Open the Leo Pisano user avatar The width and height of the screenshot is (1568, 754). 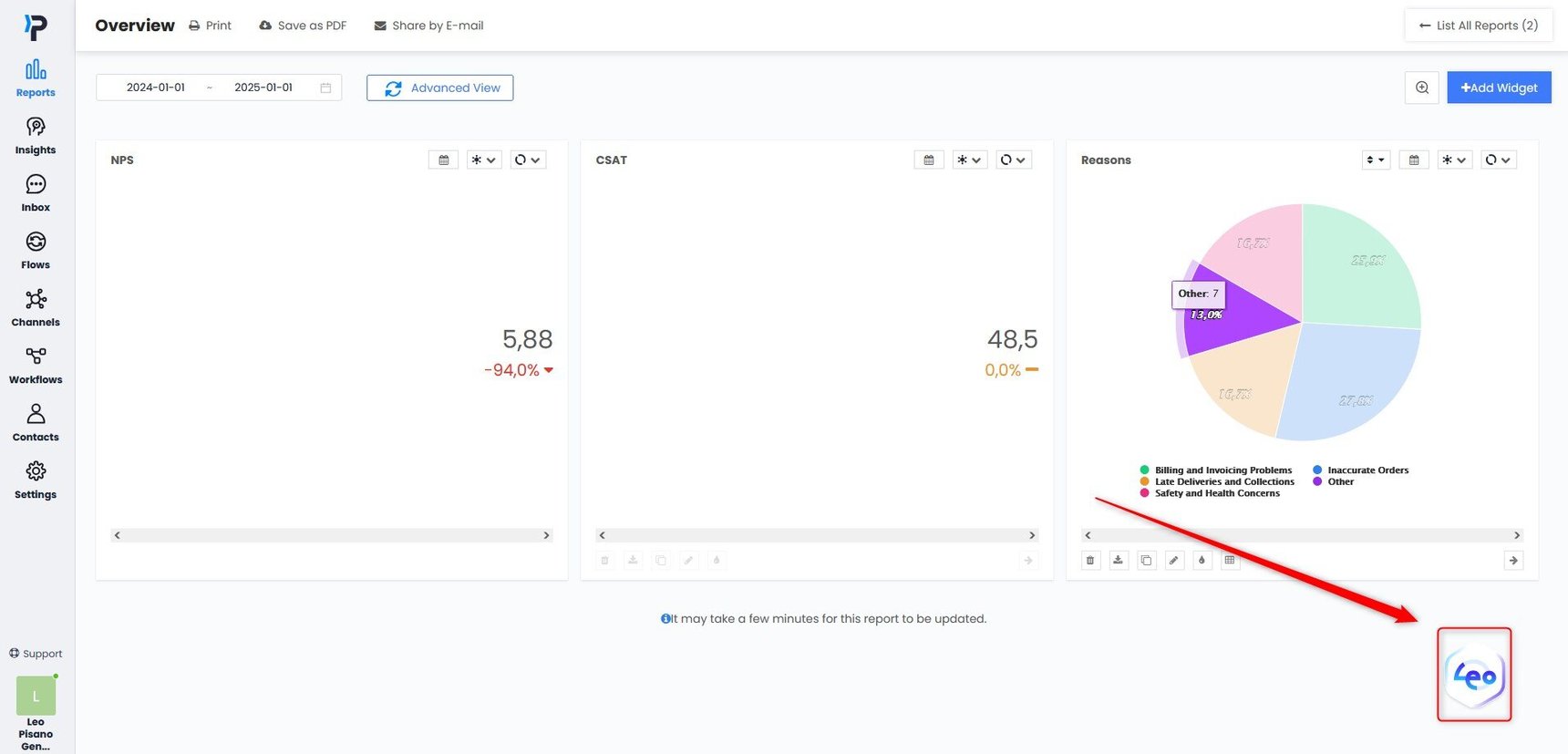click(36, 696)
